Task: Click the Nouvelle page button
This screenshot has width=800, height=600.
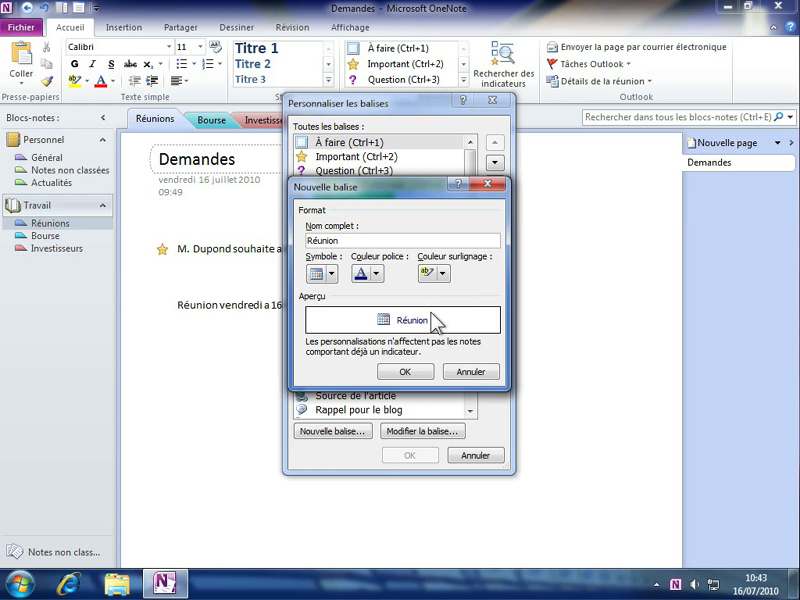Action: coord(723,143)
